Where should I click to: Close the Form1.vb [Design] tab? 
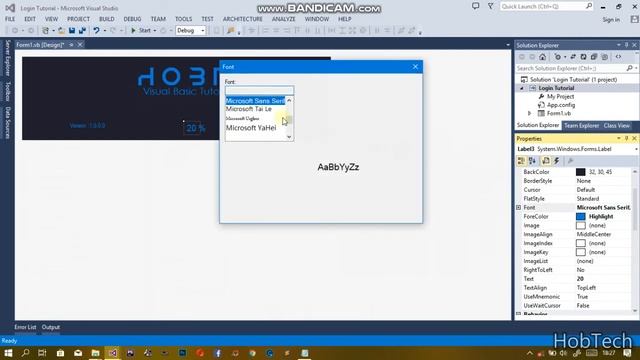coord(80,44)
